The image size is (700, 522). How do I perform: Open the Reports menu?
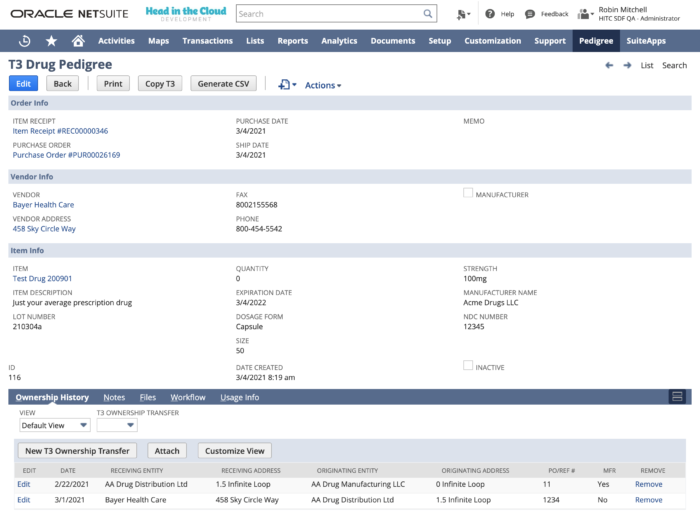click(x=292, y=41)
